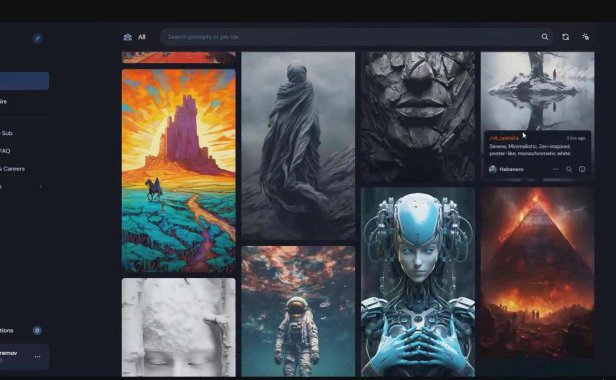Screen dimensions: 616x380
Task: Click the Habanero author name in the hover card
Action: [x=512, y=169]
